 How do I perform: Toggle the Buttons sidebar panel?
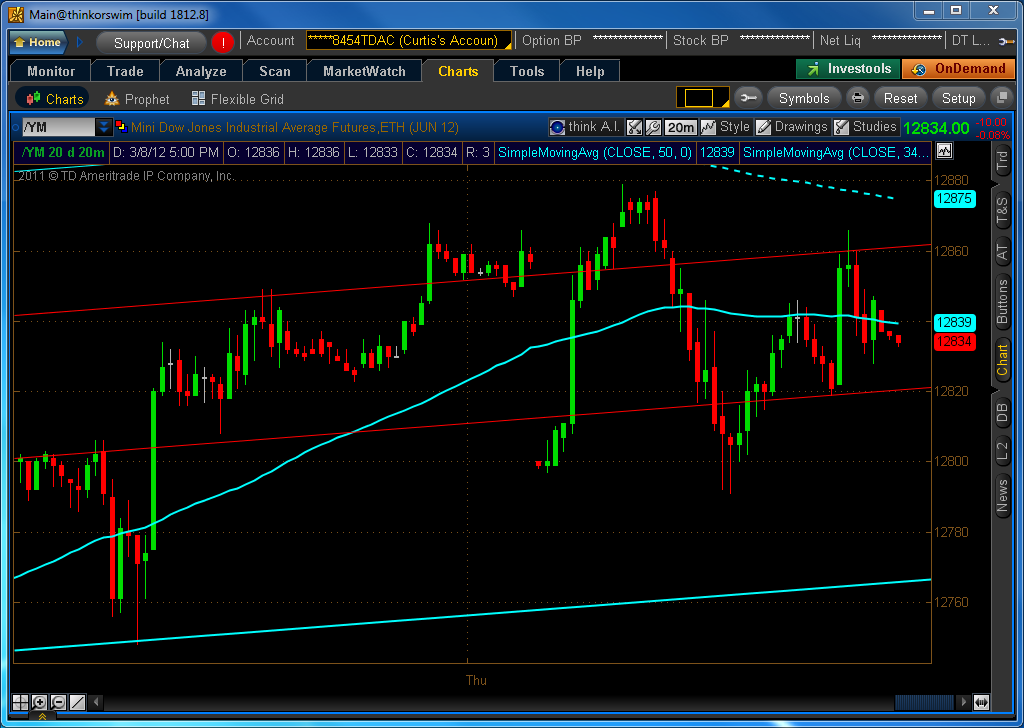coord(1002,302)
